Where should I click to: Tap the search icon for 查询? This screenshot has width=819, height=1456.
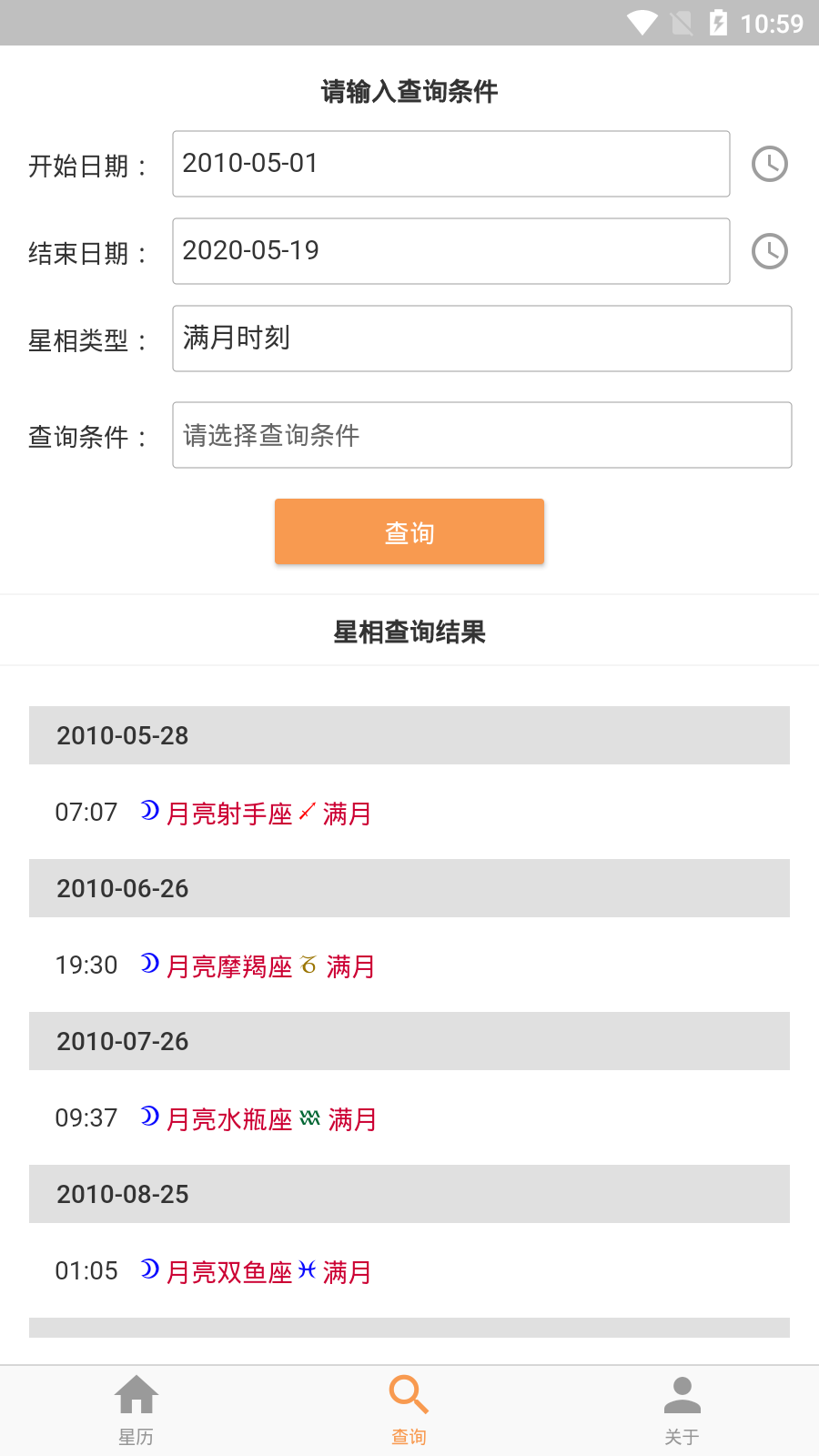[x=409, y=1394]
